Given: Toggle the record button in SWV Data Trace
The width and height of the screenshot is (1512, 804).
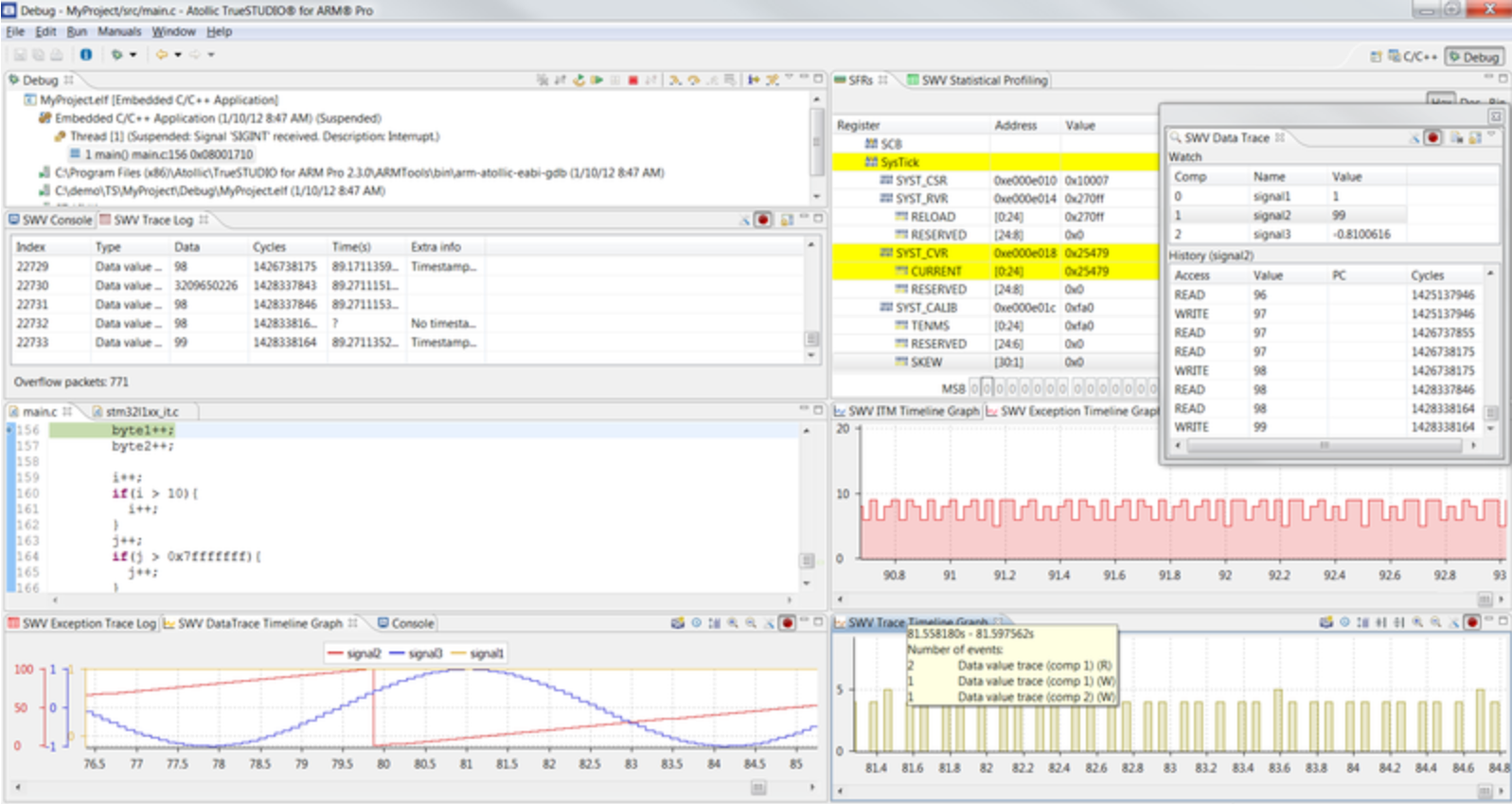Looking at the screenshot, I should [1433, 138].
